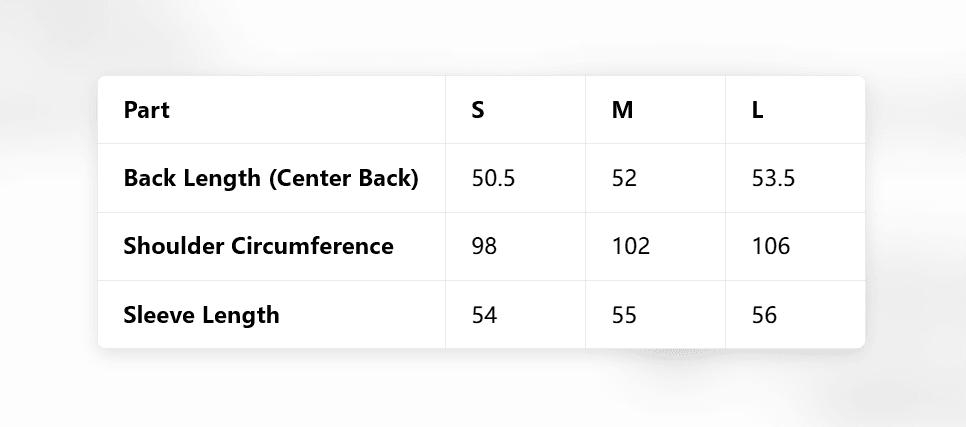This screenshot has width=966, height=427.
Task: Click the word "Sleeve" in the last row
Action: [159, 315]
